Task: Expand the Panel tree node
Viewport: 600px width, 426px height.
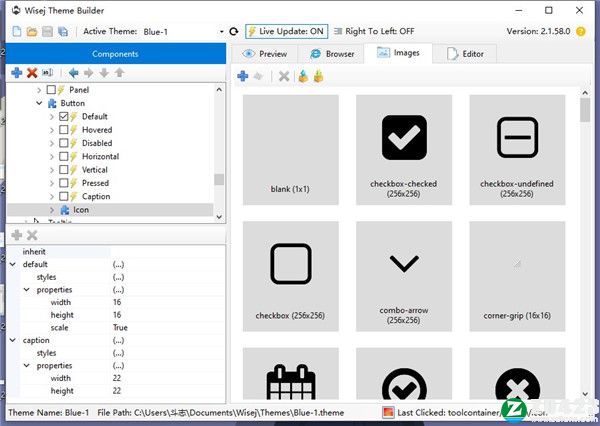Action: pos(39,90)
